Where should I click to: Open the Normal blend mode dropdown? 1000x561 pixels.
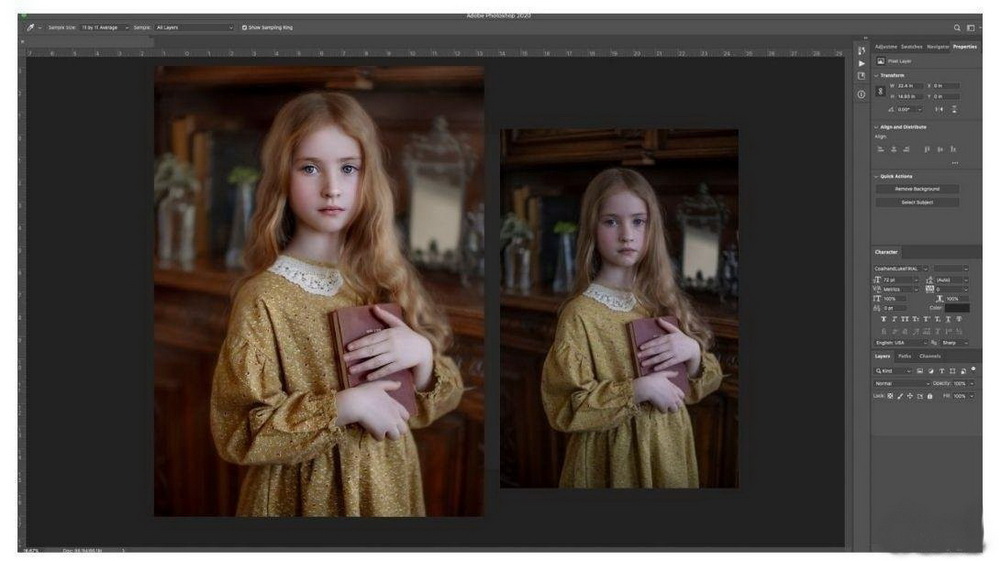coord(902,384)
